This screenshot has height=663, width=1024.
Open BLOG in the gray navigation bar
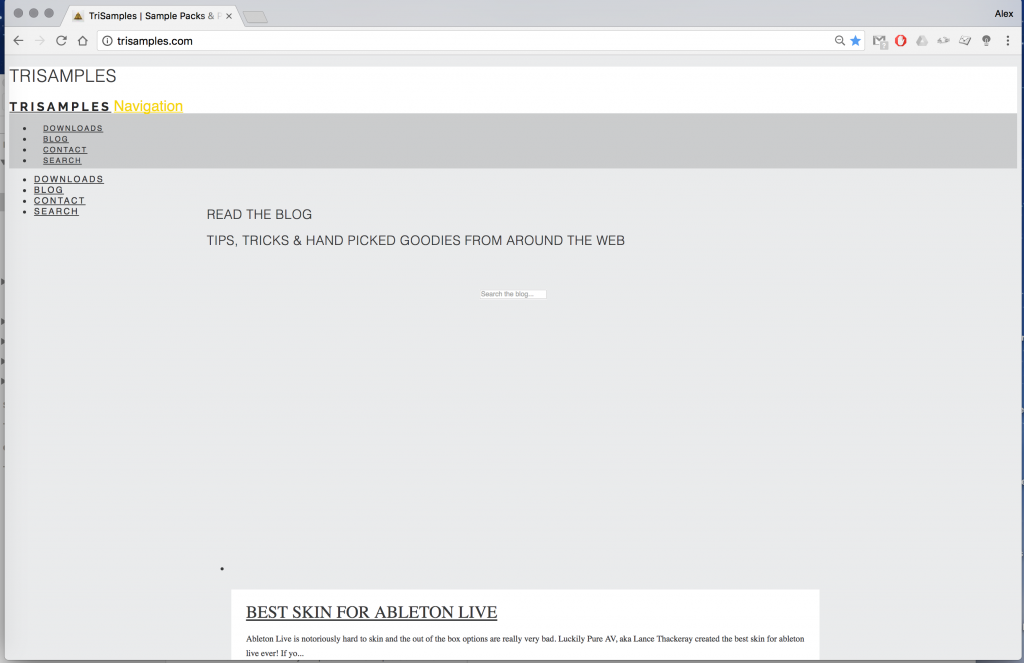pos(56,139)
